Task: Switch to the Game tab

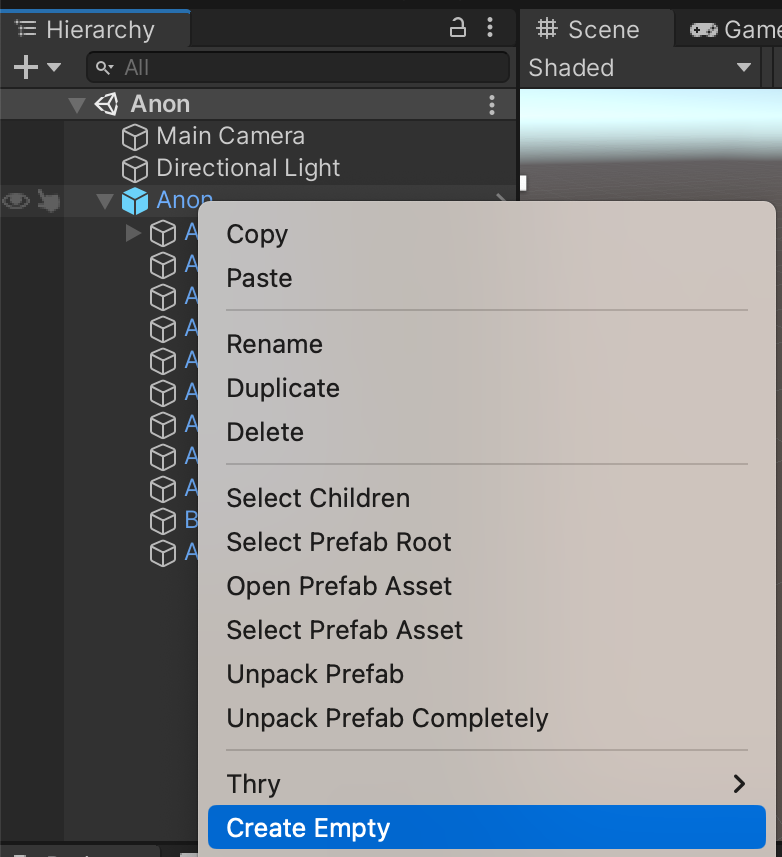Action: (x=740, y=29)
